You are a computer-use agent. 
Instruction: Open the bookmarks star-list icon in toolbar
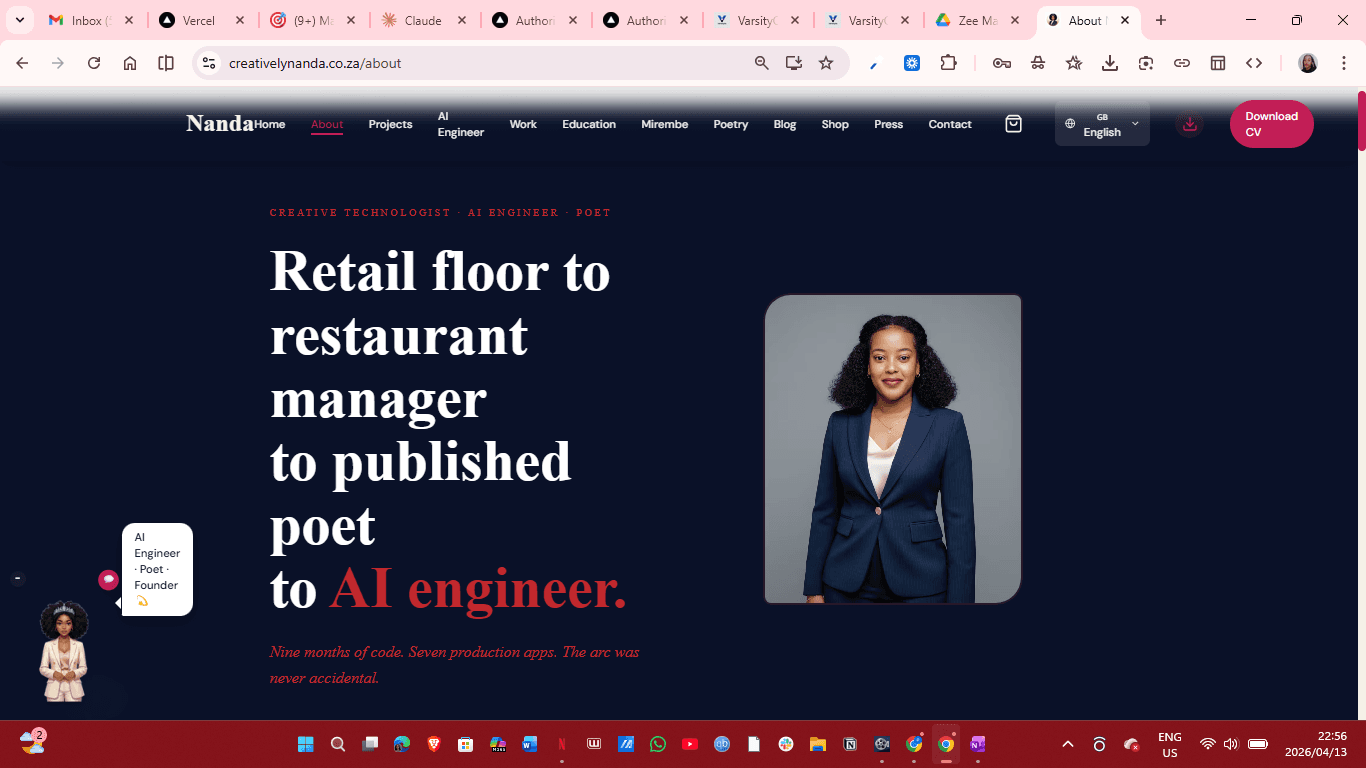[1074, 63]
